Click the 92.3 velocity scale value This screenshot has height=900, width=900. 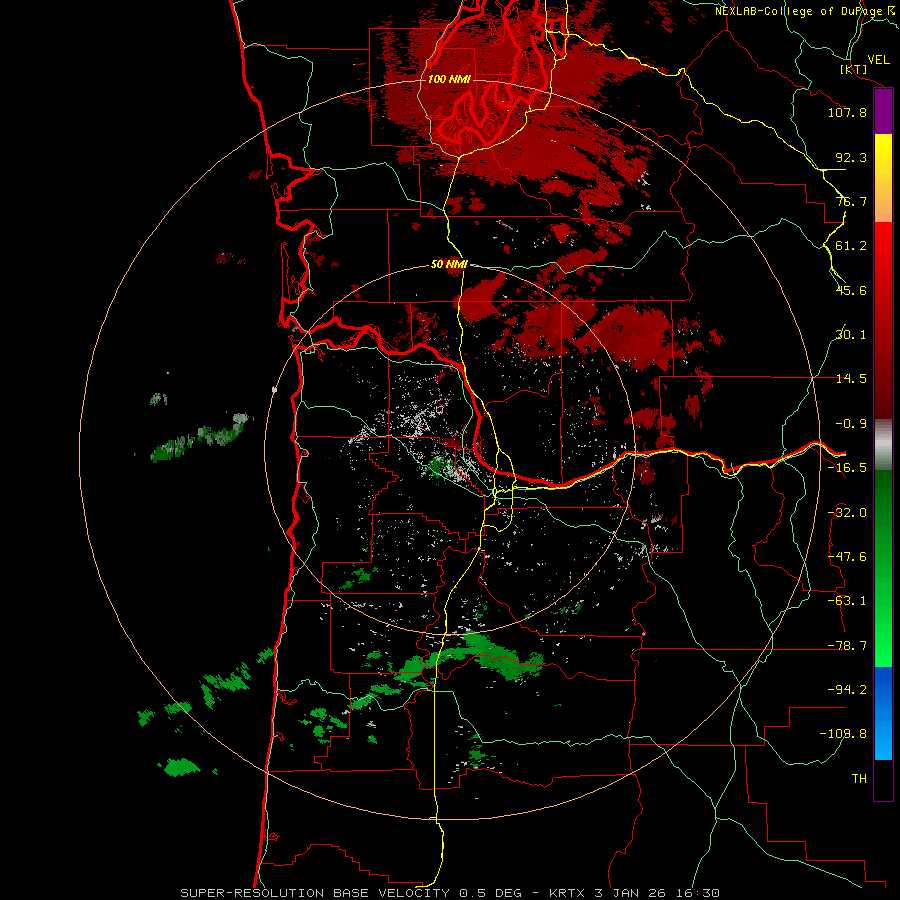pos(851,157)
